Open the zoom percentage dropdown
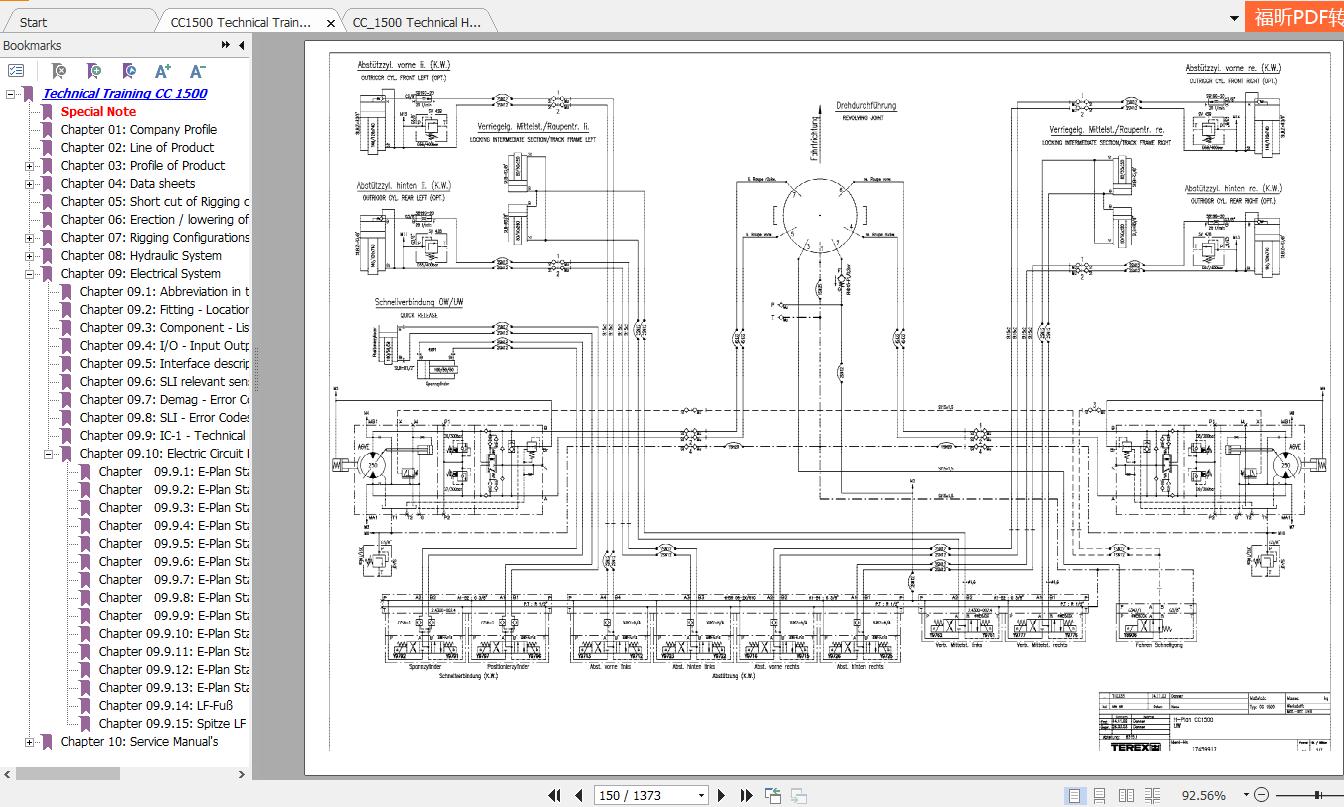Screen dimensions: 1344x807 [1245, 795]
